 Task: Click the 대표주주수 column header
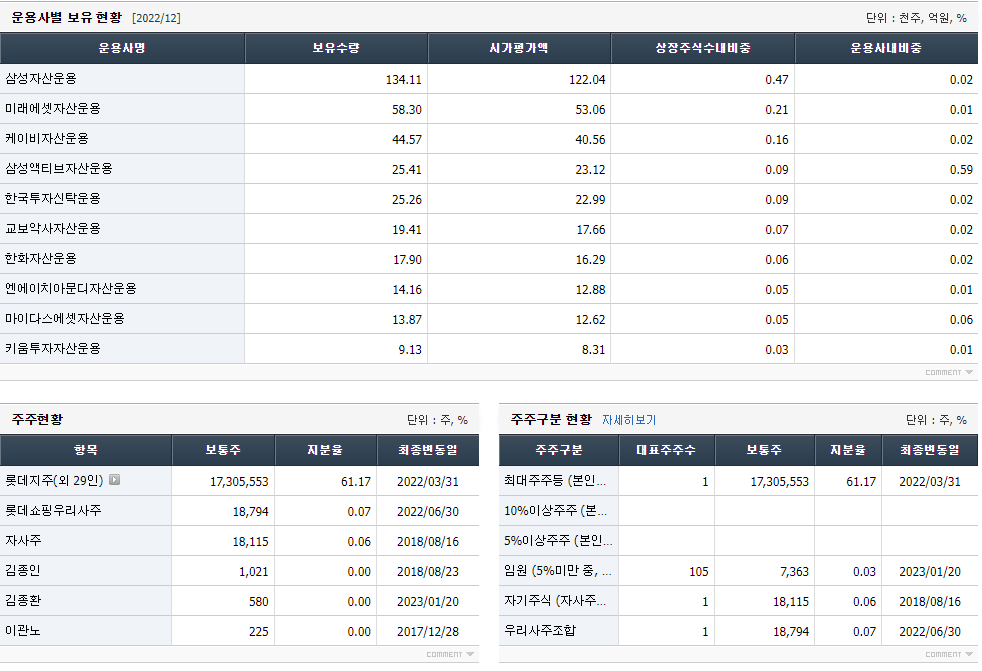point(666,450)
